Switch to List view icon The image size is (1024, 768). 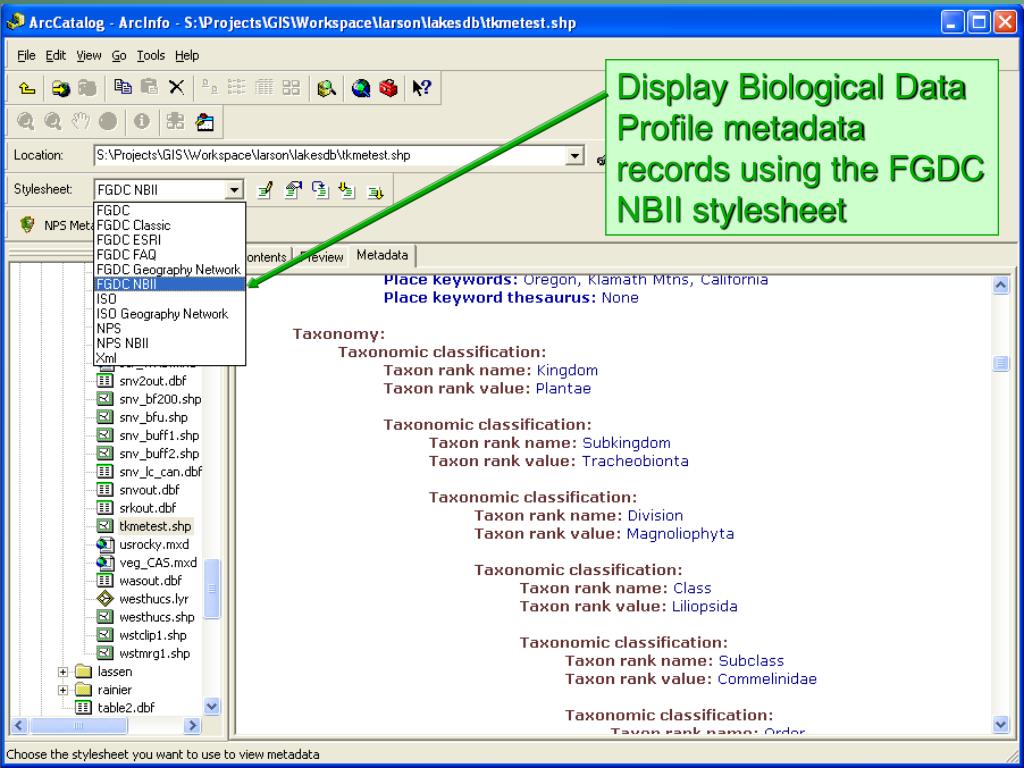click(x=236, y=87)
